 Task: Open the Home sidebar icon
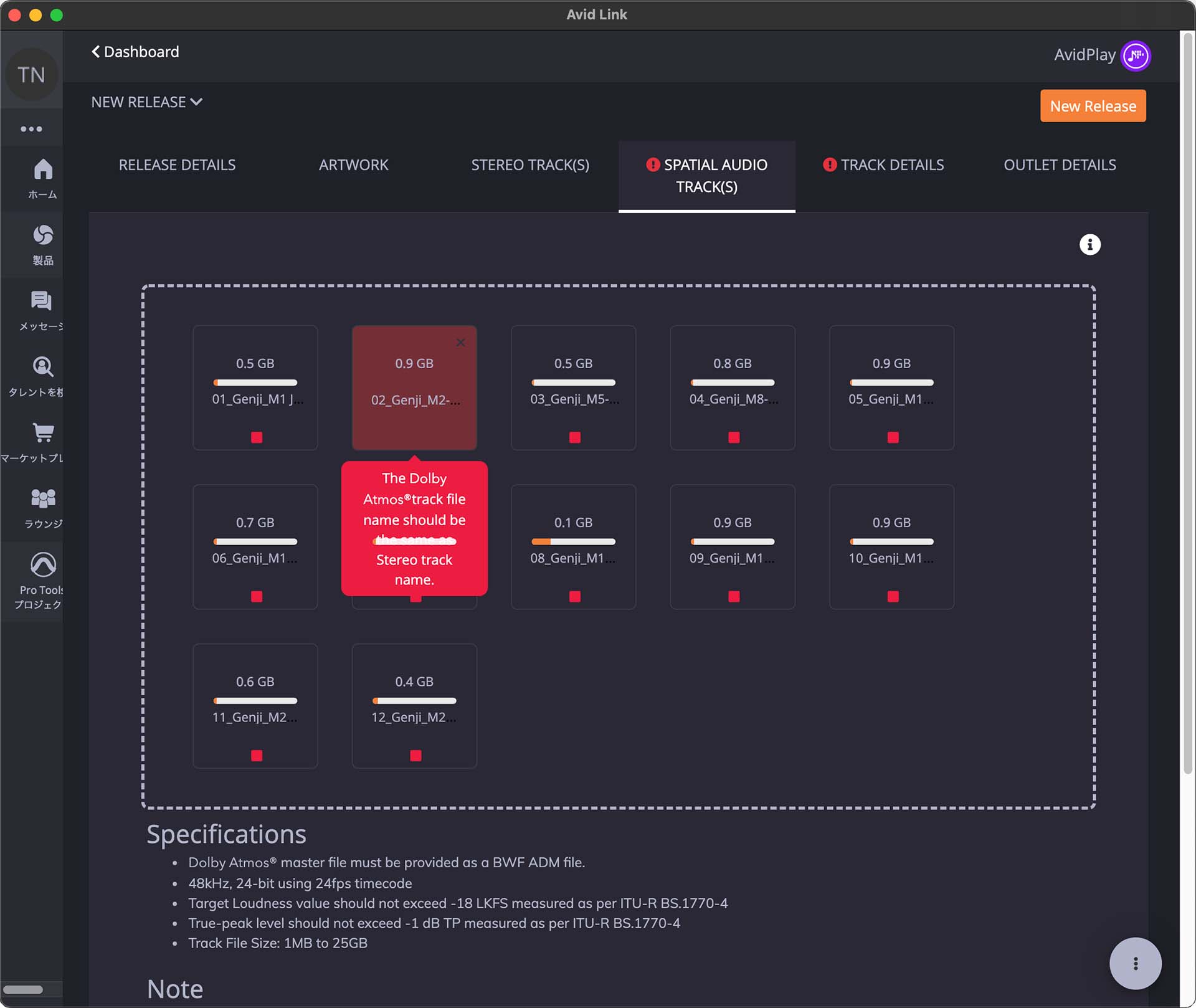[x=42, y=169]
